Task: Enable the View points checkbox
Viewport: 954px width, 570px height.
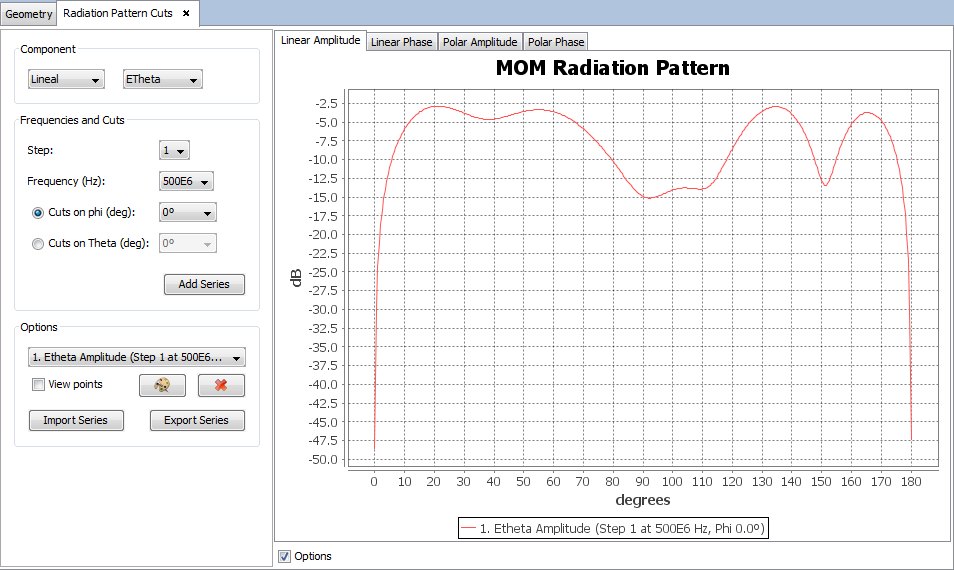Action: pyautogui.click(x=38, y=384)
